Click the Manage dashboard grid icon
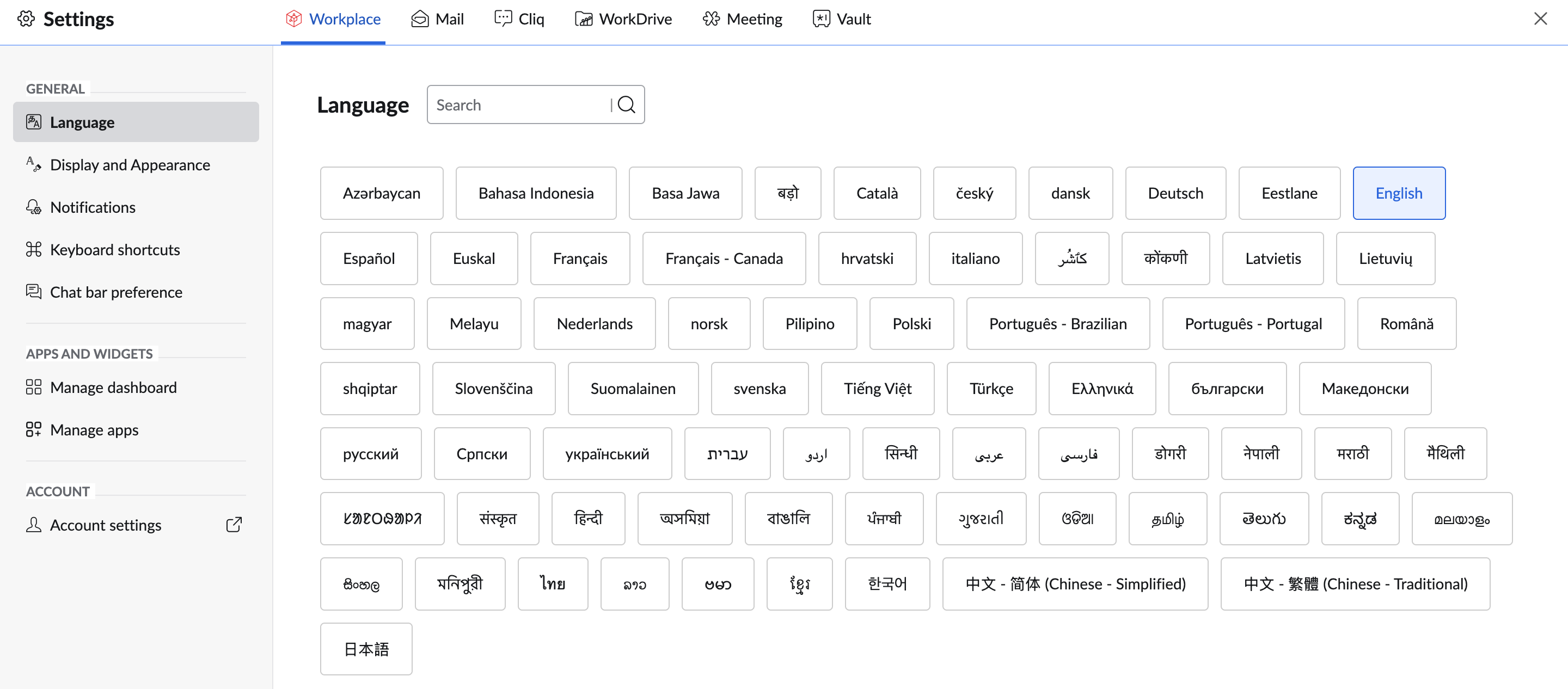The height and width of the screenshot is (689, 1568). [x=33, y=387]
